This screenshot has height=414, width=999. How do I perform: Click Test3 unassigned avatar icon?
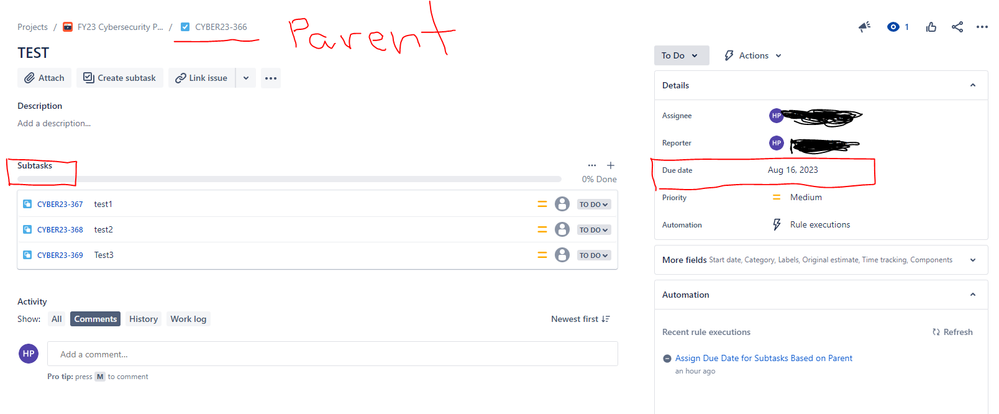point(562,255)
